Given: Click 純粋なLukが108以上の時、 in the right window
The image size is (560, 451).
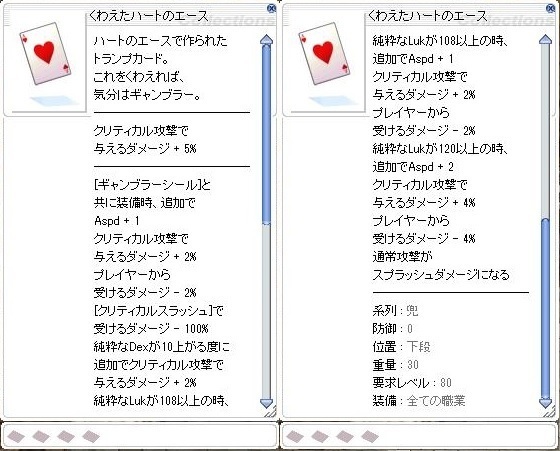Looking at the screenshot, I should (x=440, y=41).
